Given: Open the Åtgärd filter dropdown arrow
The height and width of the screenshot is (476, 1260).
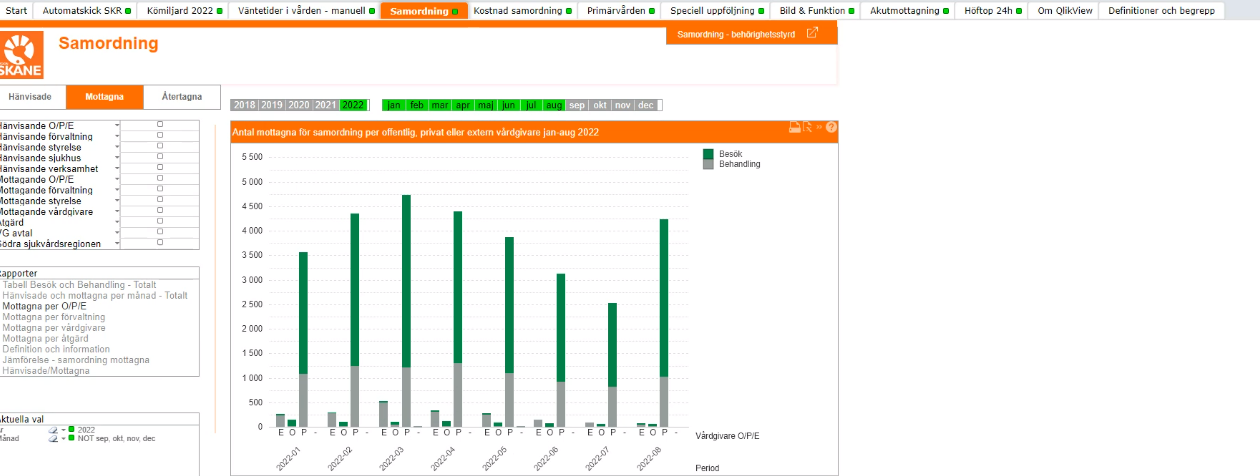Looking at the screenshot, I should coord(118,222).
